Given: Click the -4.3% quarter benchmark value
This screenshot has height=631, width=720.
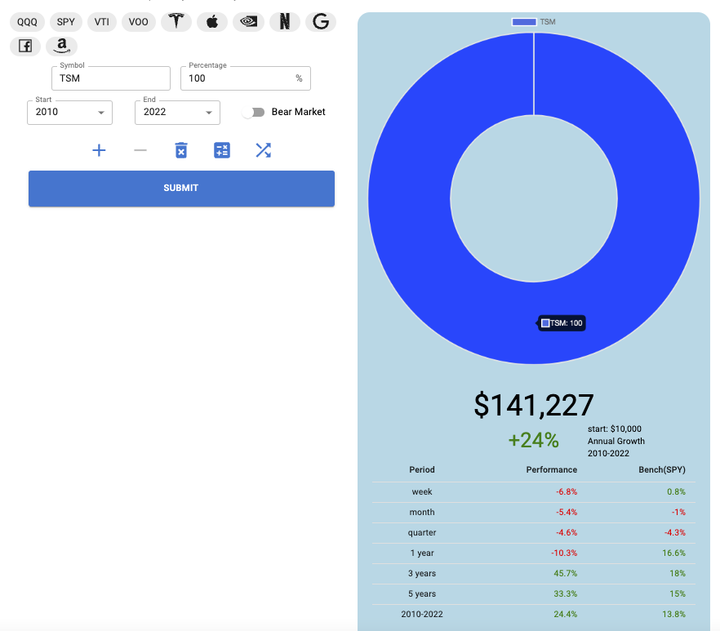Looking at the screenshot, I should tap(675, 533).
